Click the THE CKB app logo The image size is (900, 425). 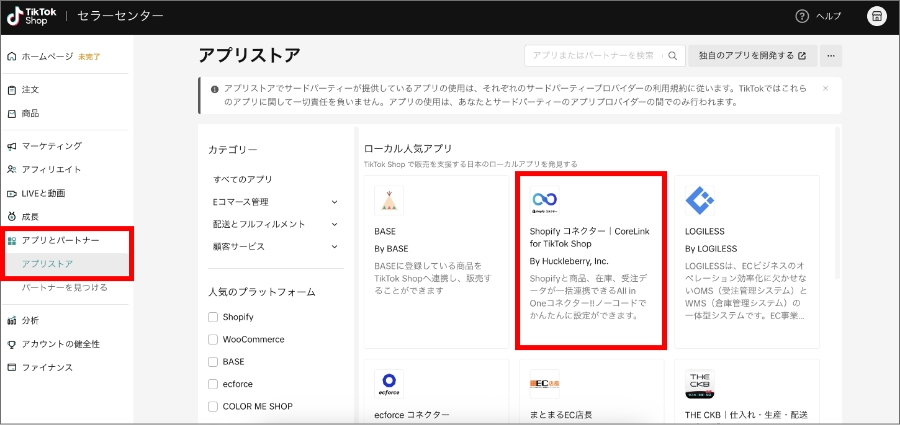coord(700,384)
